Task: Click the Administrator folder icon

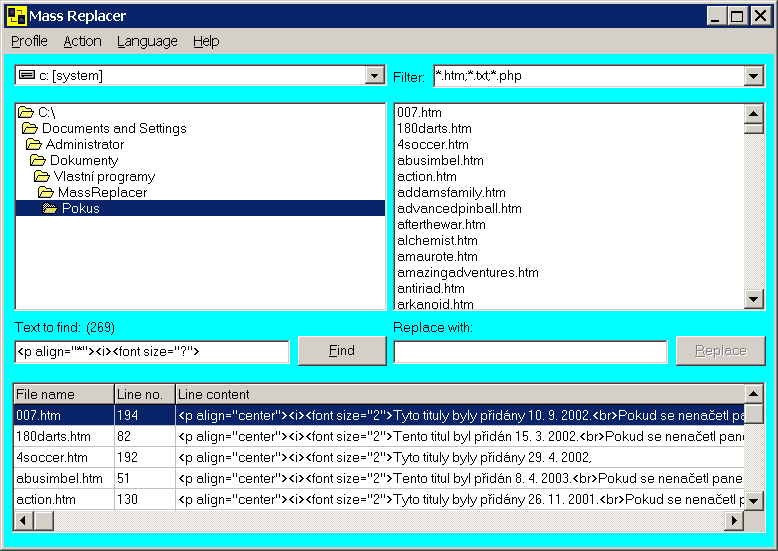Action: point(34,144)
